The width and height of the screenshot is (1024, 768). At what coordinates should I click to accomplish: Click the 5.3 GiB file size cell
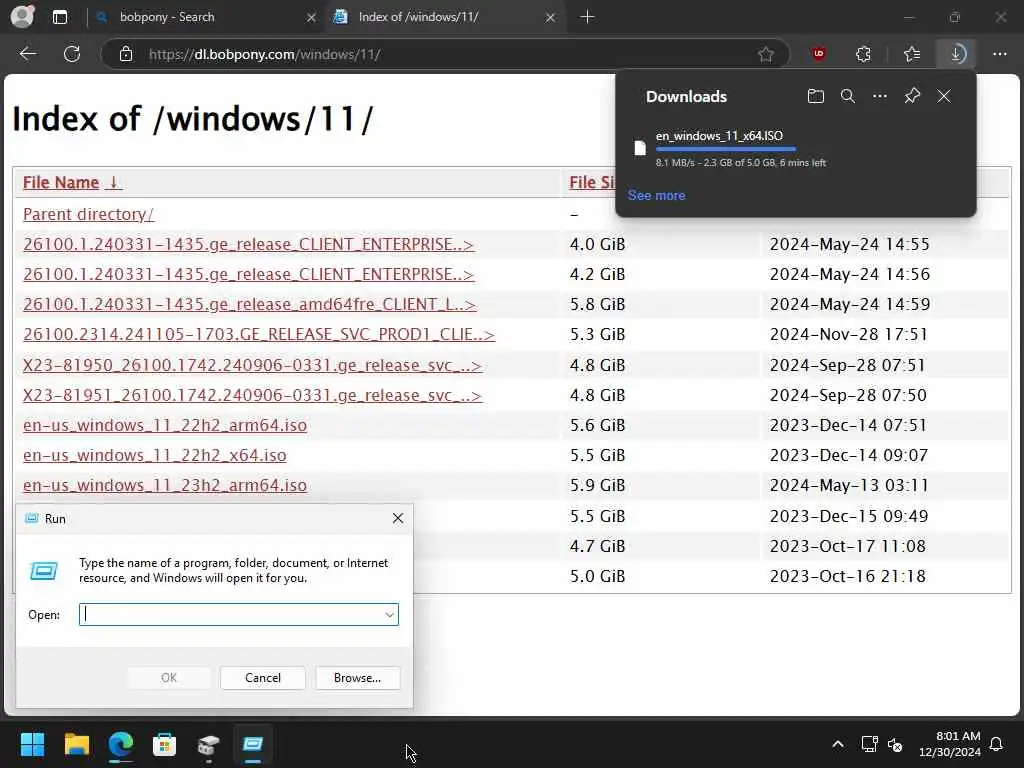(x=597, y=334)
